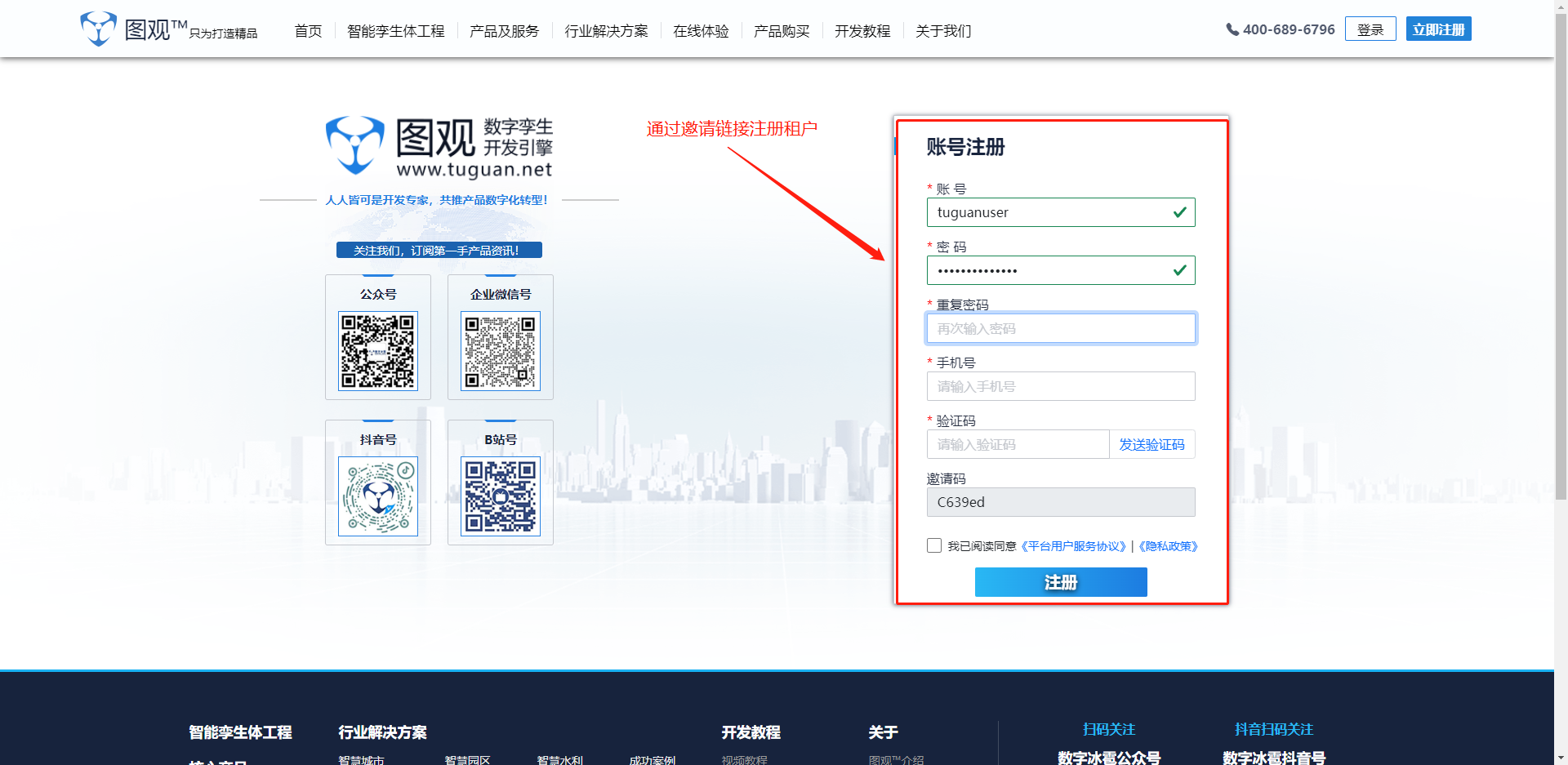Focus the 验证码 input field

point(1018,444)
